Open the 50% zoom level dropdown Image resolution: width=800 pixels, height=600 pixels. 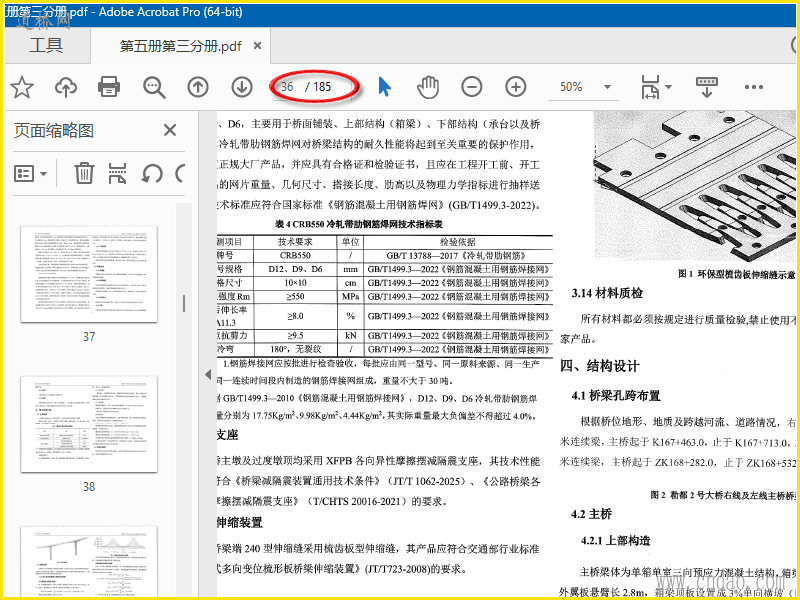point(607,87)
